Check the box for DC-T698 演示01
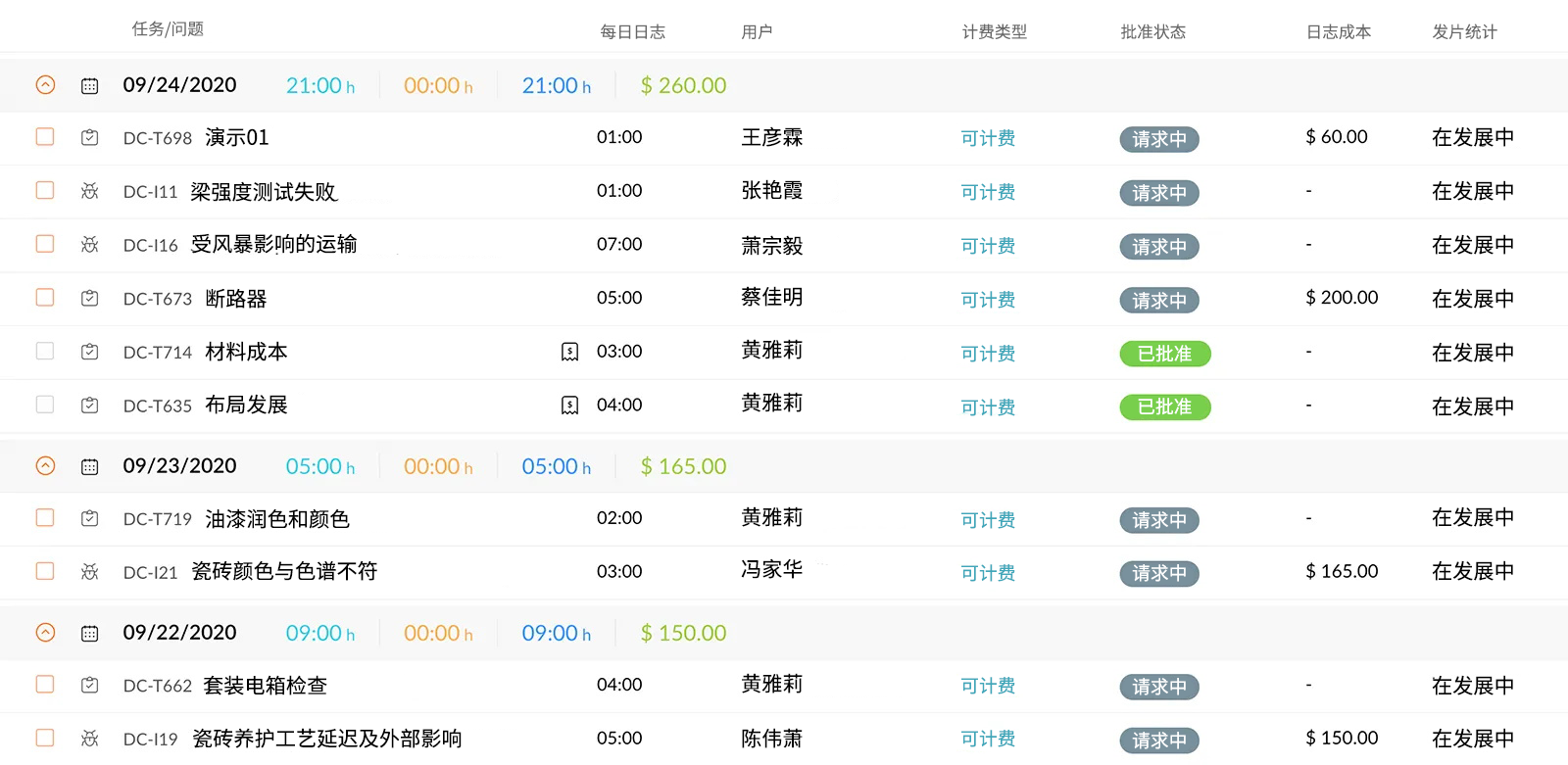Image resolution: width=1568 pixels, height=765 pixels. tap(45, 137)
